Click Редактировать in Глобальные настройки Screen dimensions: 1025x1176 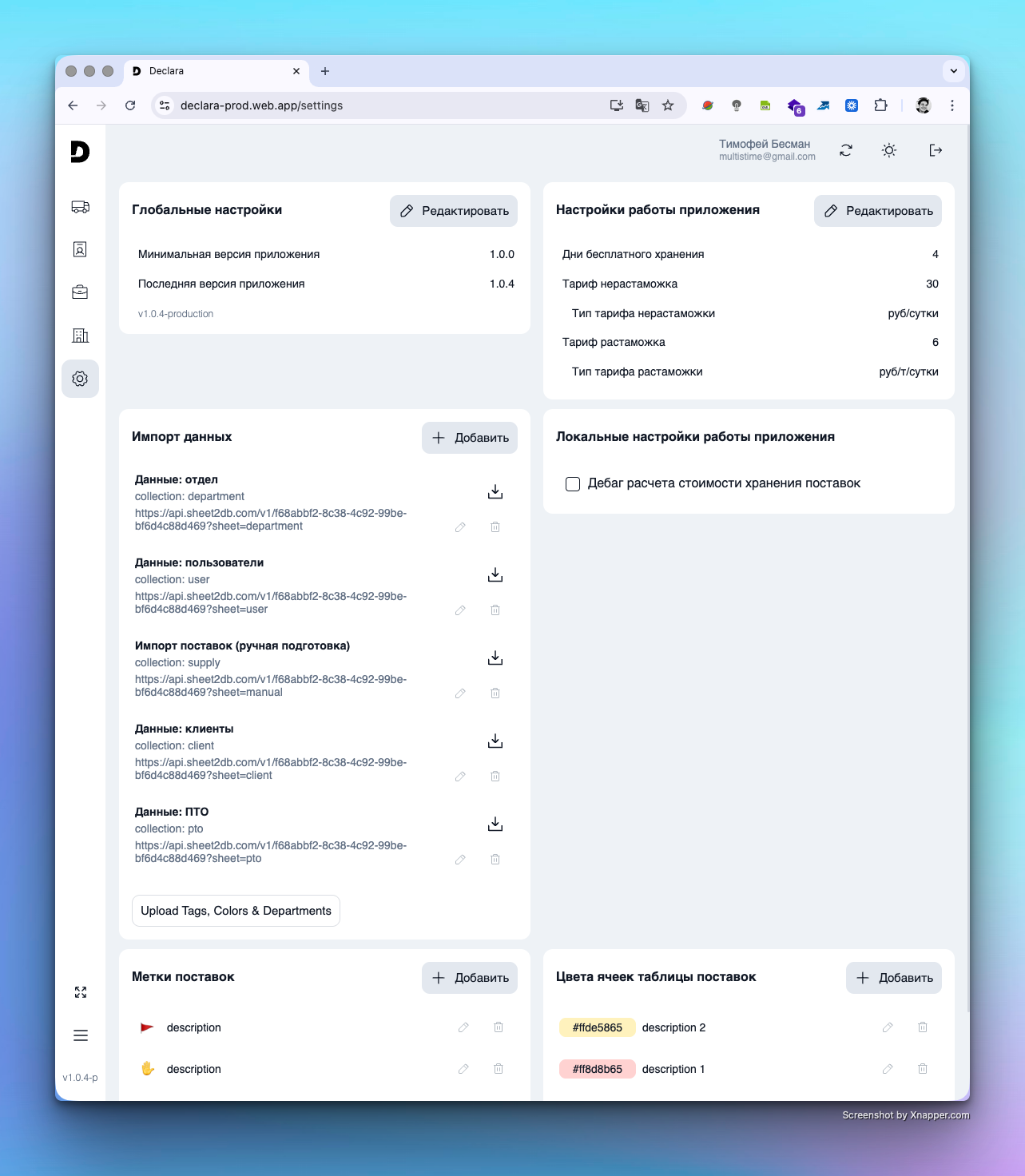click(454, 211)
